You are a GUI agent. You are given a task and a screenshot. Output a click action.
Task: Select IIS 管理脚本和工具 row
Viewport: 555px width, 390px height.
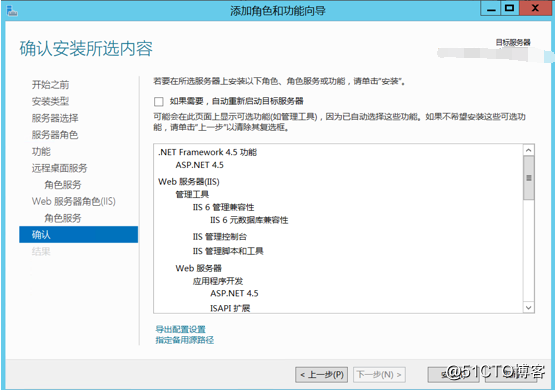click(x=228, y=251)
